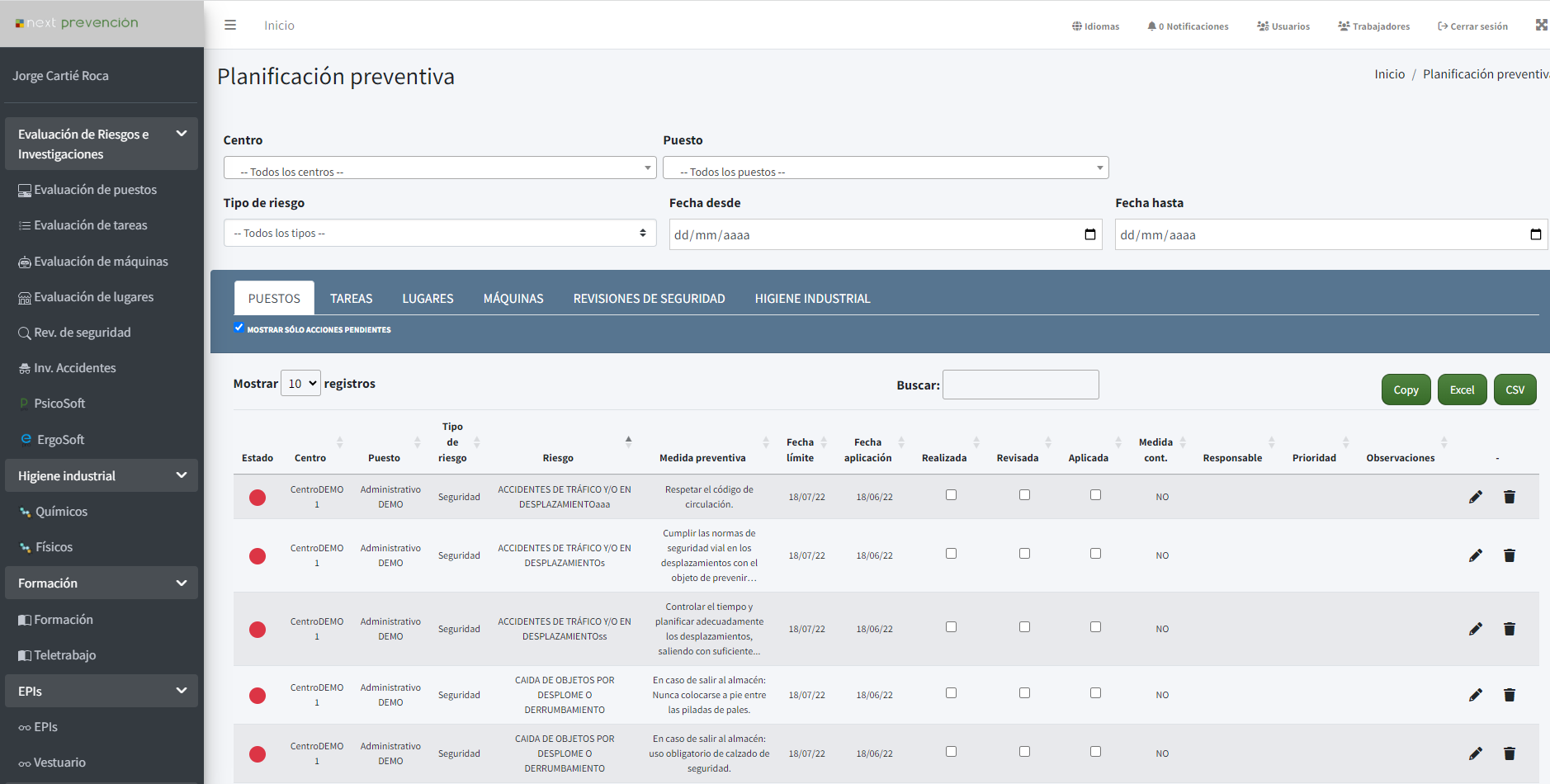Open Idiomas in the top bar
The width and height of the screenshot is (1550, 784).
(x=1095, y=26)
